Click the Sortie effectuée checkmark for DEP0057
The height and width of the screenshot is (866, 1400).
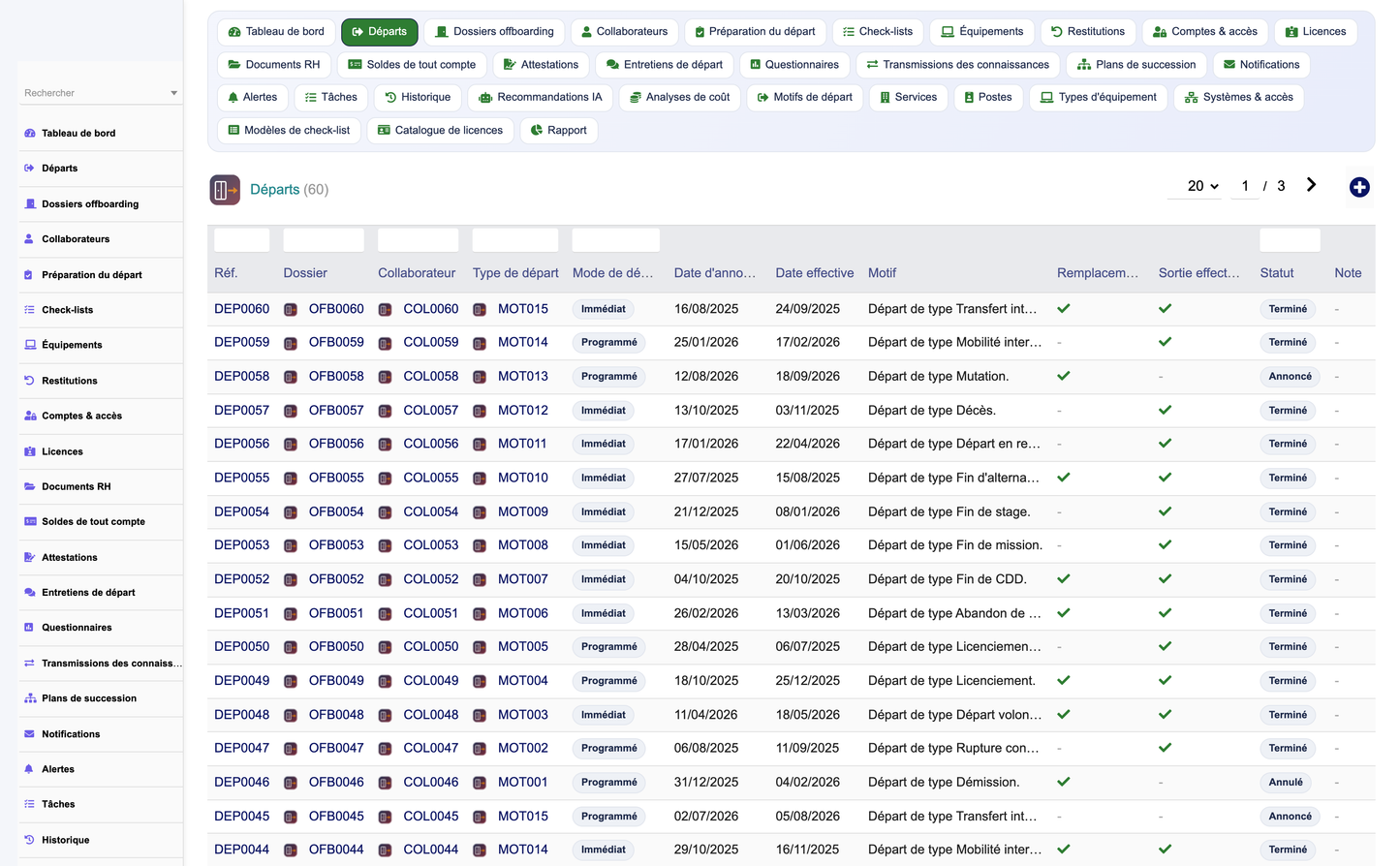[1165, 411]
